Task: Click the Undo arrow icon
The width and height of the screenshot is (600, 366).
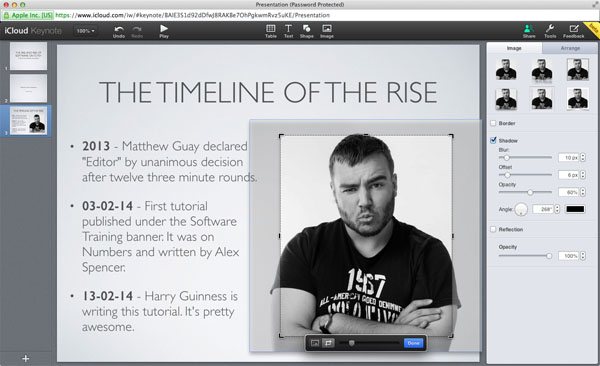Action: [x=119, y=29]
